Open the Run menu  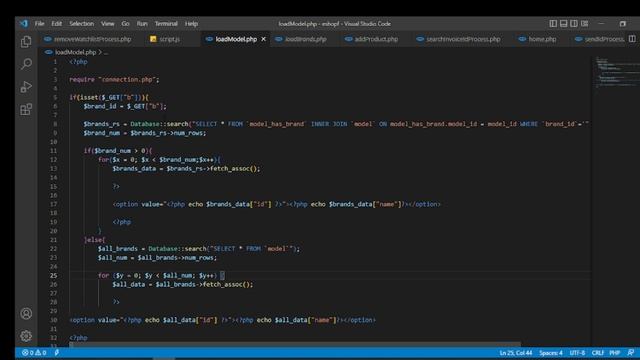coord(142,24)
